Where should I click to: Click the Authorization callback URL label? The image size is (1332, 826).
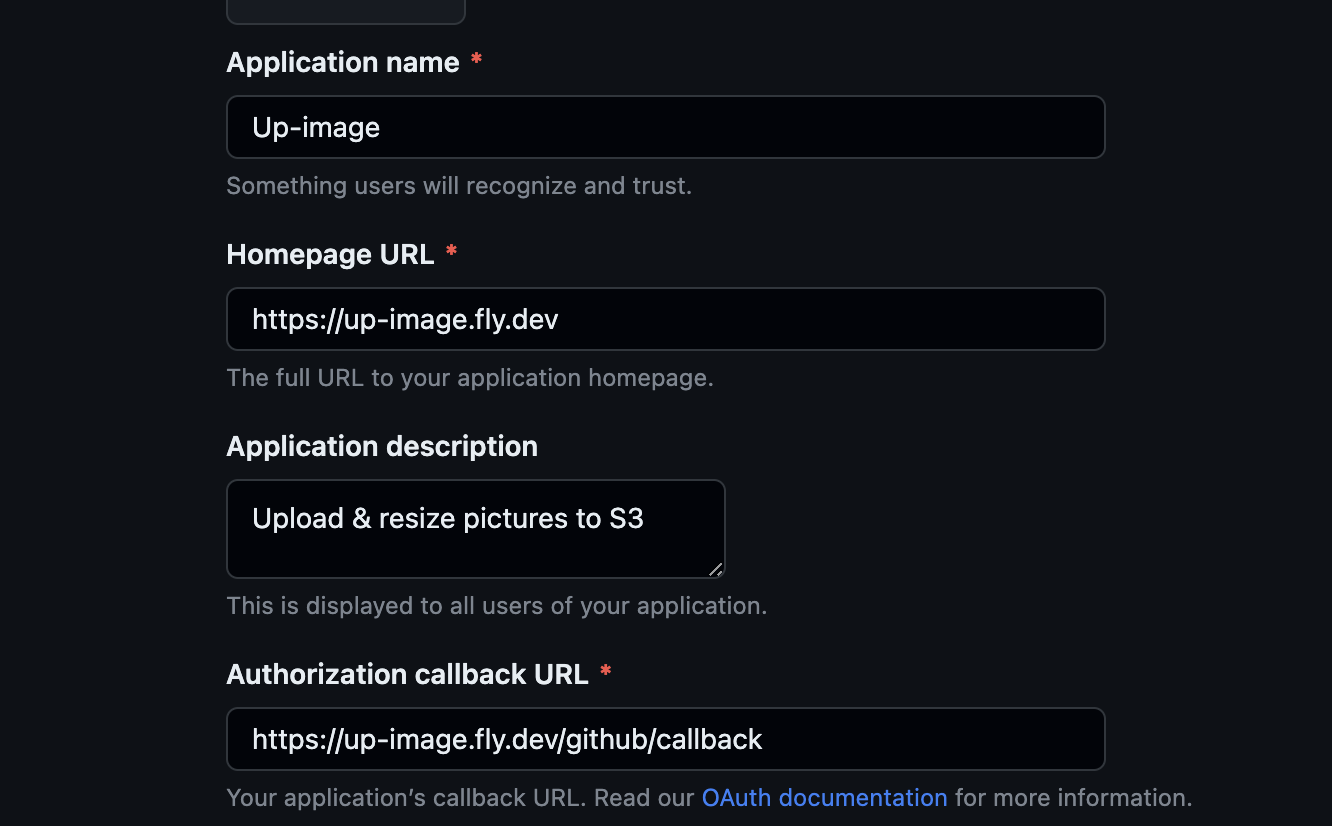[407, 674]
